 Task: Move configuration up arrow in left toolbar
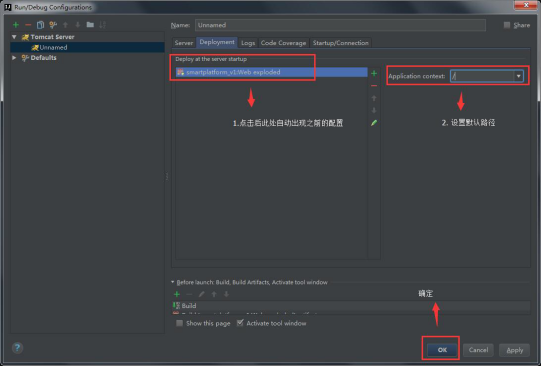tap(65, 25)
